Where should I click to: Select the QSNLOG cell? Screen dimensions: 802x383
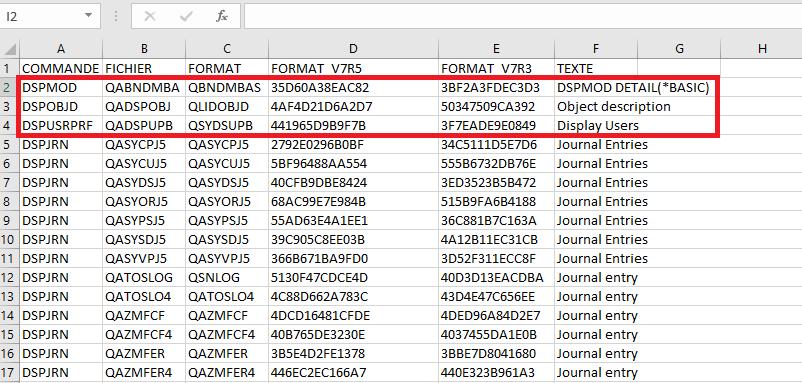[227, 277]
